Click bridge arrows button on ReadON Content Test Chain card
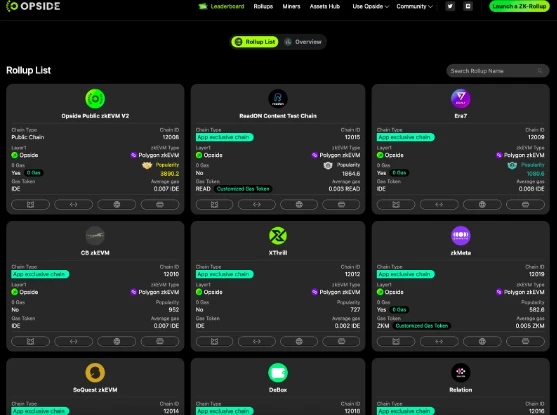 256,204
